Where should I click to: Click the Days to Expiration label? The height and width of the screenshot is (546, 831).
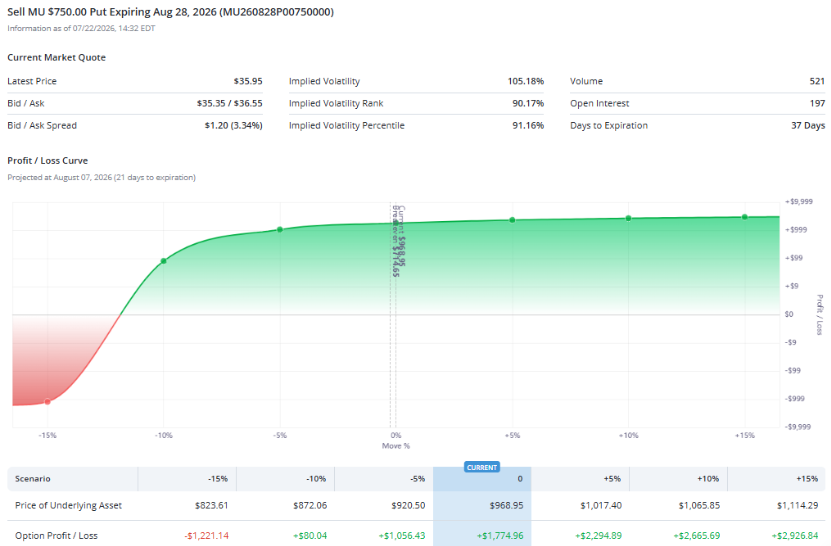pos(609,126)
